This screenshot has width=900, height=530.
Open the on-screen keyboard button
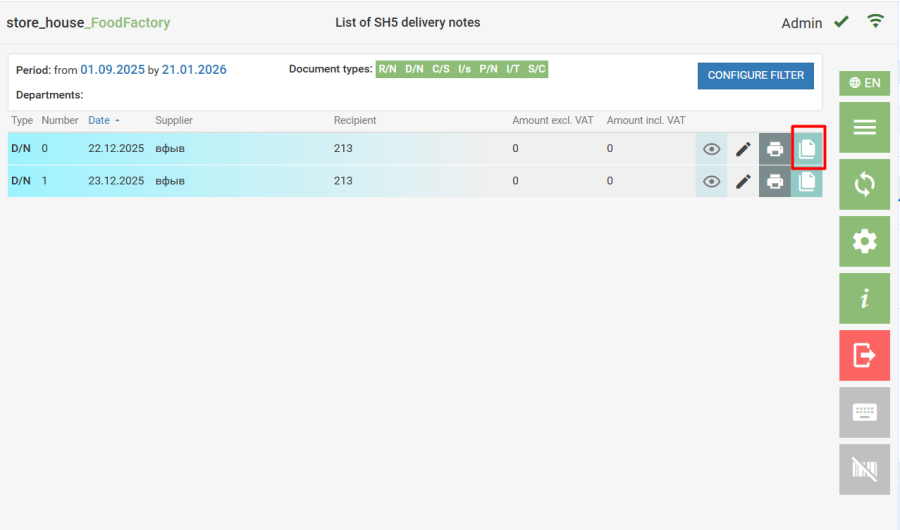864,412
